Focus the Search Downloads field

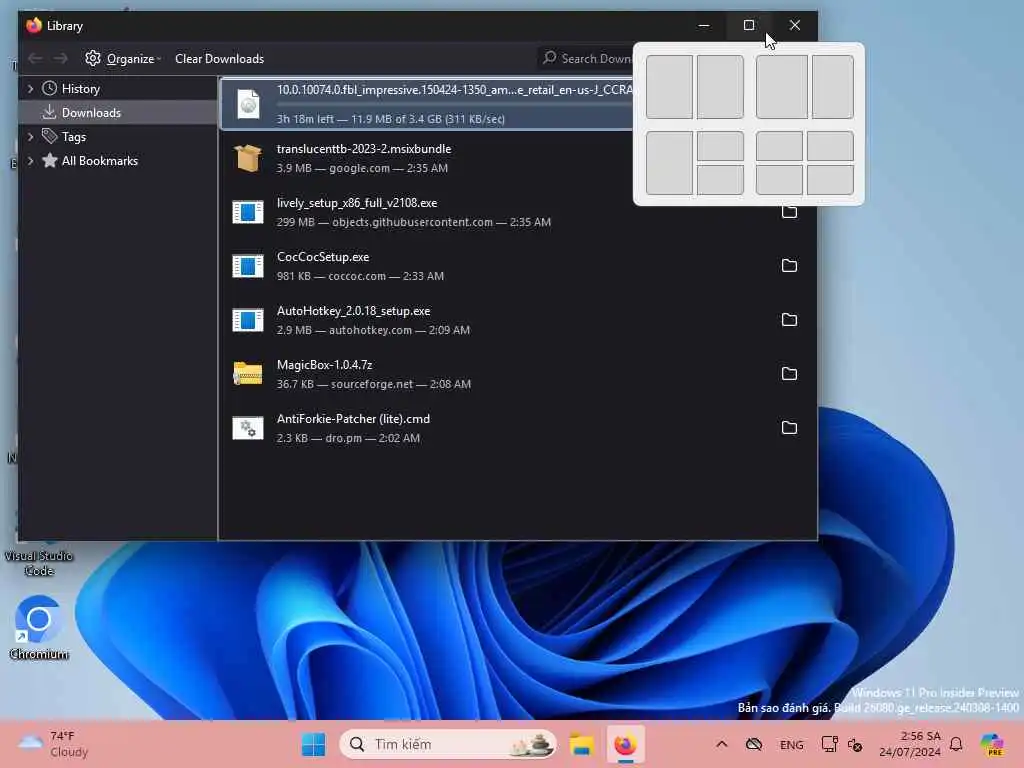coord(586,59)
